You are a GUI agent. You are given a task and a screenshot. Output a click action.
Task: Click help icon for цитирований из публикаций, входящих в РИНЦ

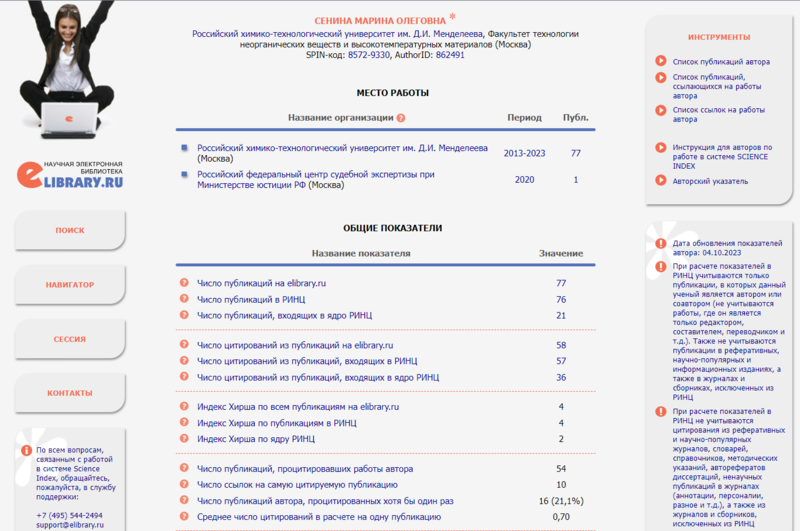184,361
